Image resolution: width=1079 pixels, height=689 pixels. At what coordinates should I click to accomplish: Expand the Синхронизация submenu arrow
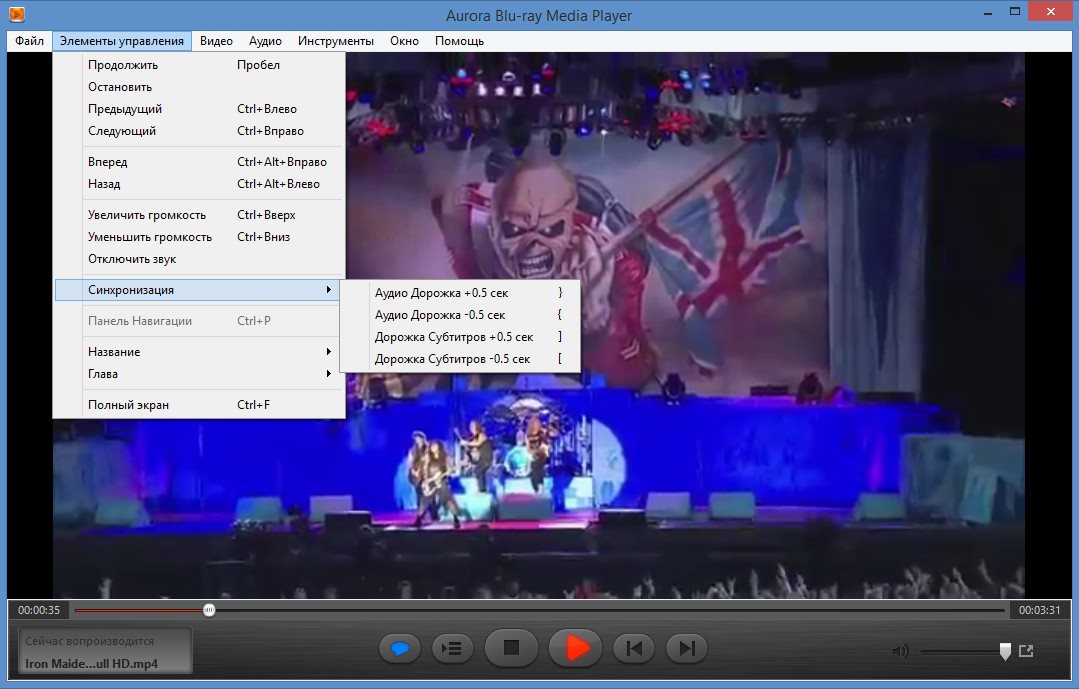pyautogui.click(x=329, y=290)
